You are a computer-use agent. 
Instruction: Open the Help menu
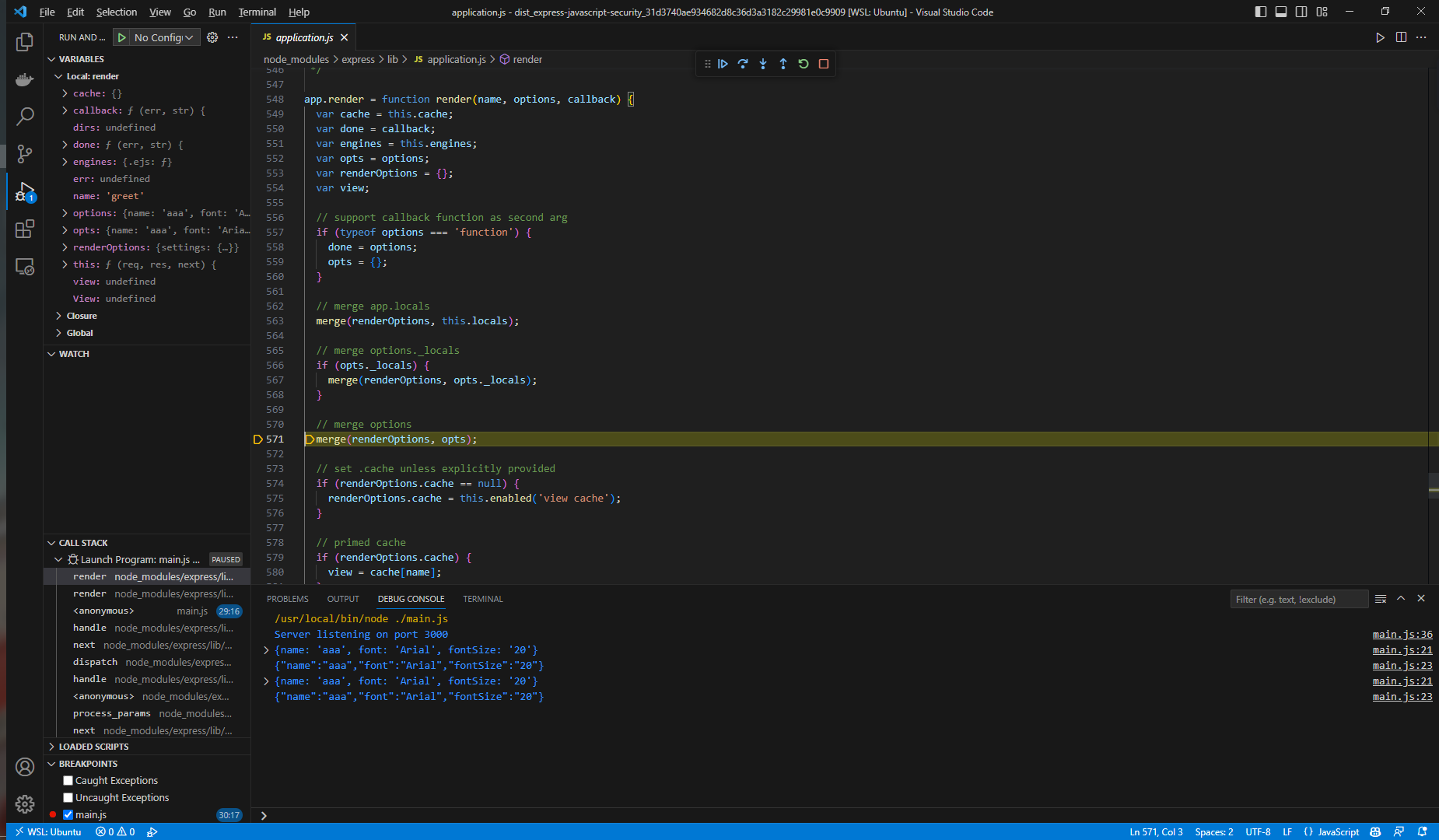click(299, 12)
